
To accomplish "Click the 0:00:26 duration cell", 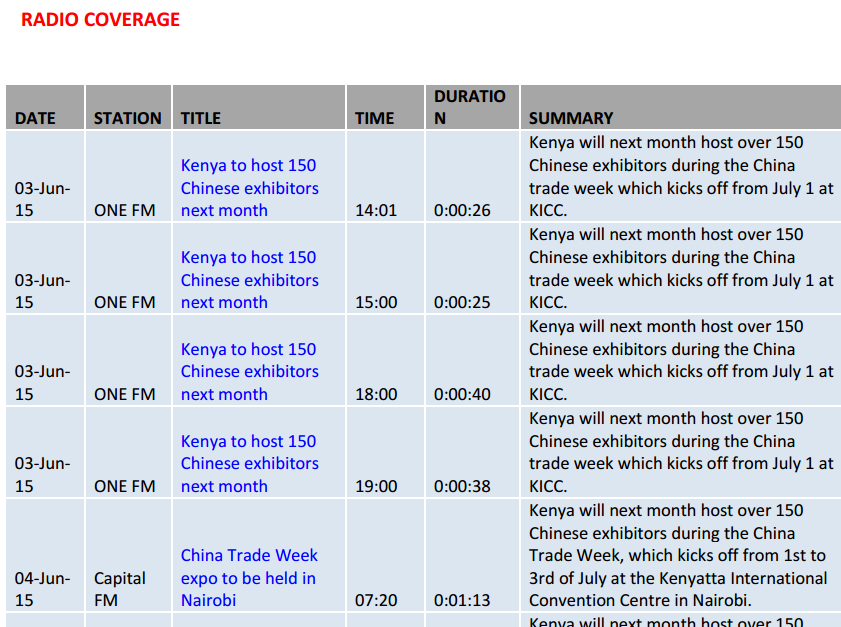I will click(x=462, y=211).
